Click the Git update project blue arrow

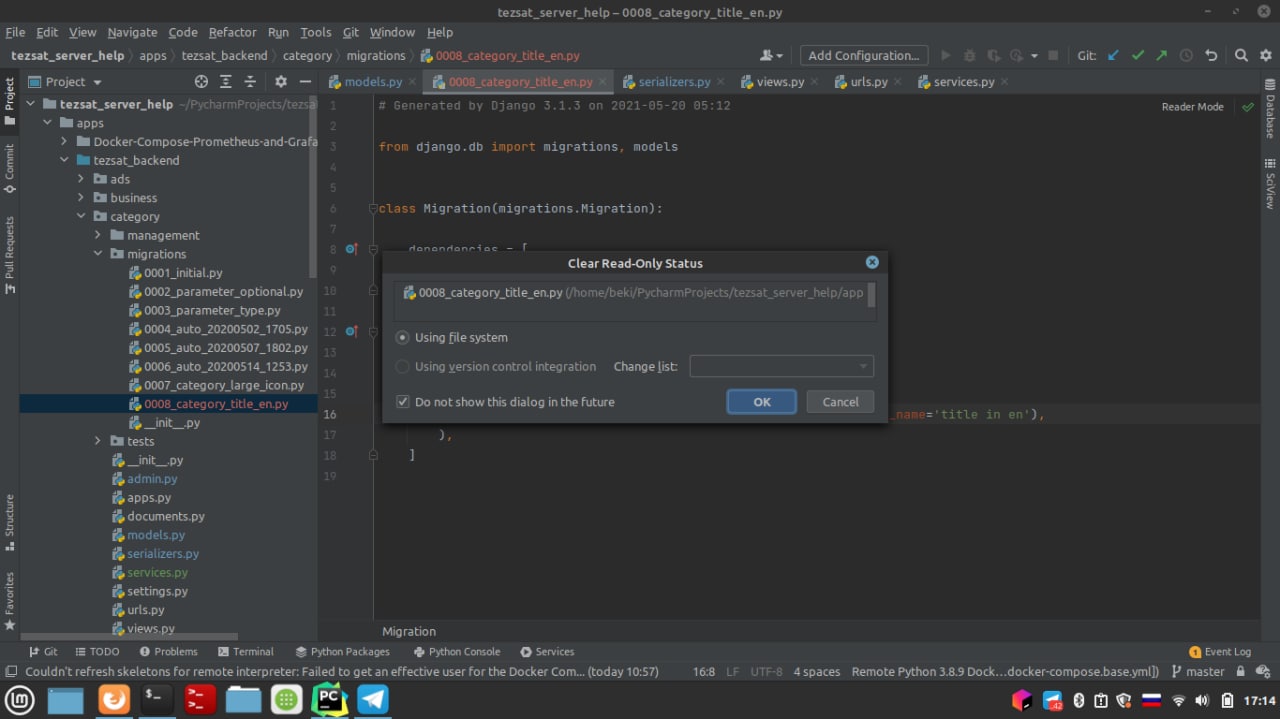(x=1114, y=56)
